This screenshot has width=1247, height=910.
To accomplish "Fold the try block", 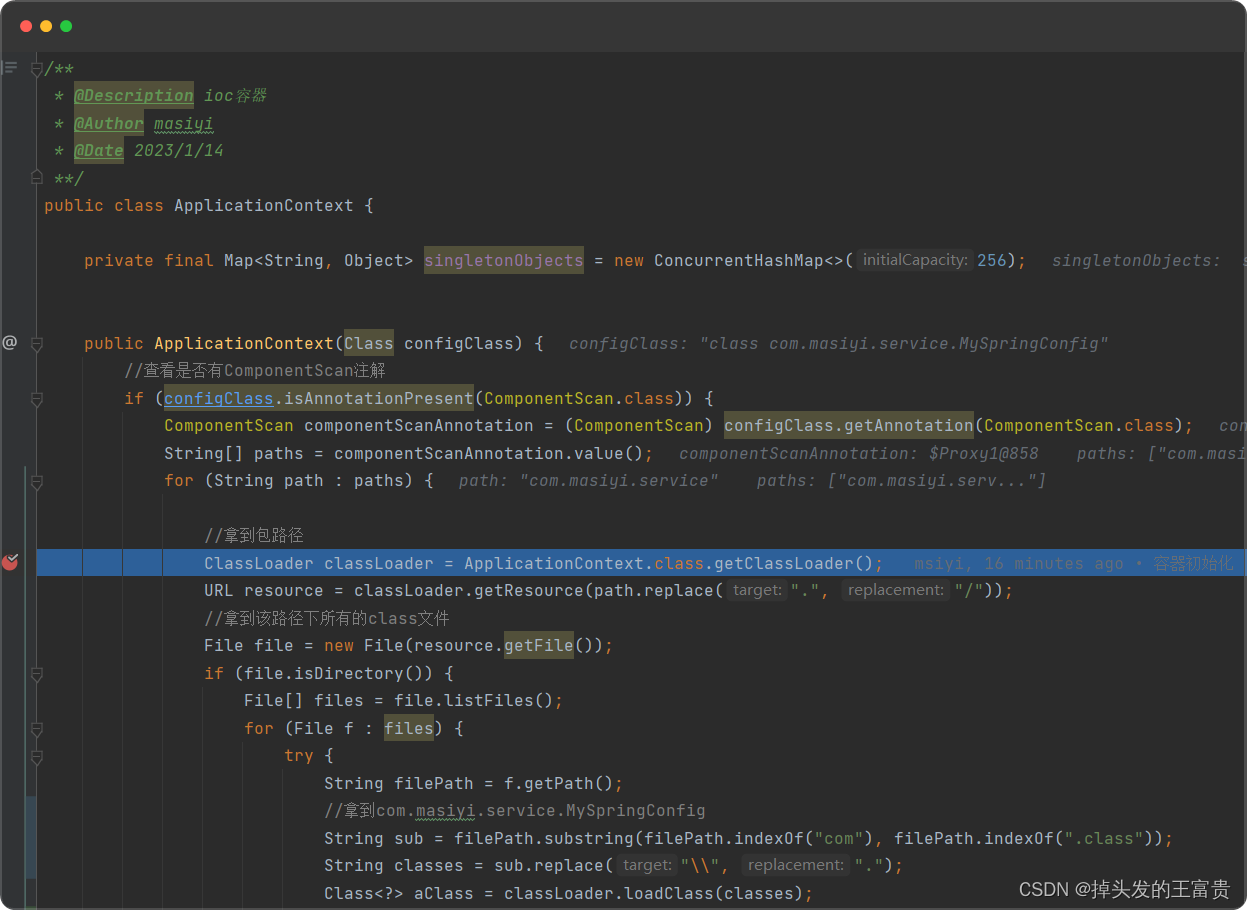I will [36, 757].
